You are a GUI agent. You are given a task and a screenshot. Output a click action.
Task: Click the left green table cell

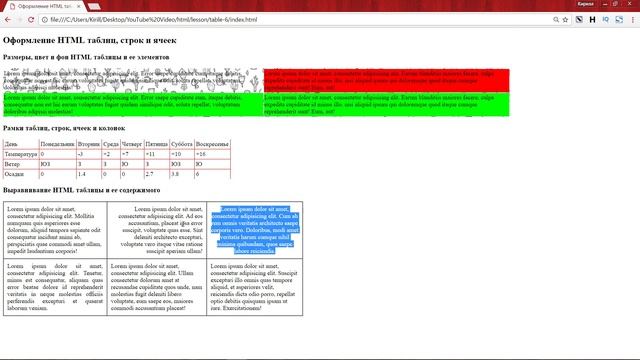click(133, 104)
